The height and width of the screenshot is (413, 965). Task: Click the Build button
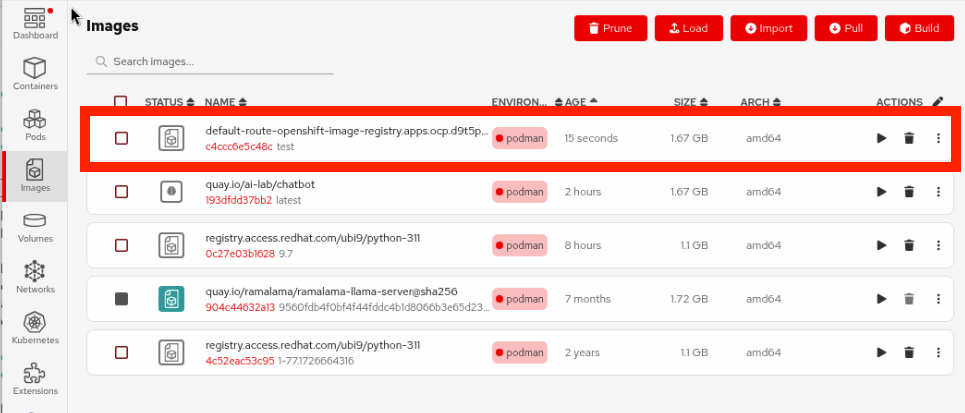tap(919, 28)
